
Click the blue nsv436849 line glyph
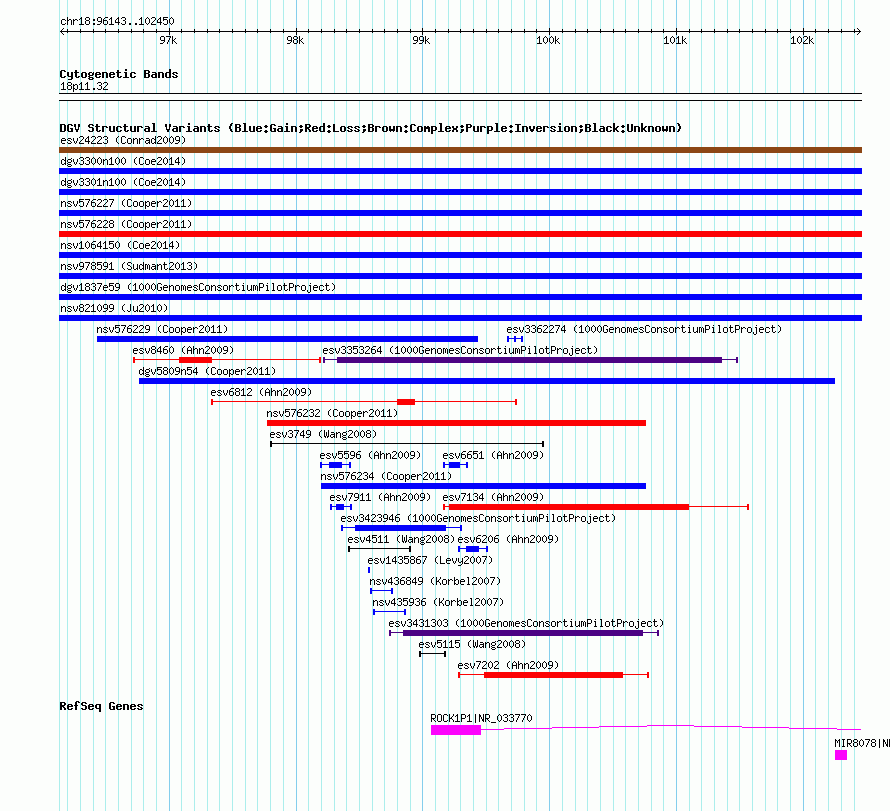click(x=381, y=591)
